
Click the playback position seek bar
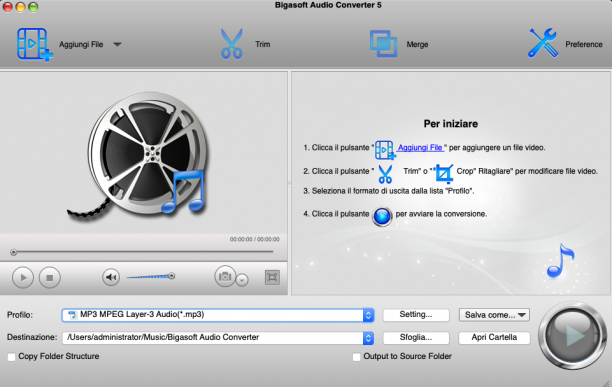tap(143, 252)
